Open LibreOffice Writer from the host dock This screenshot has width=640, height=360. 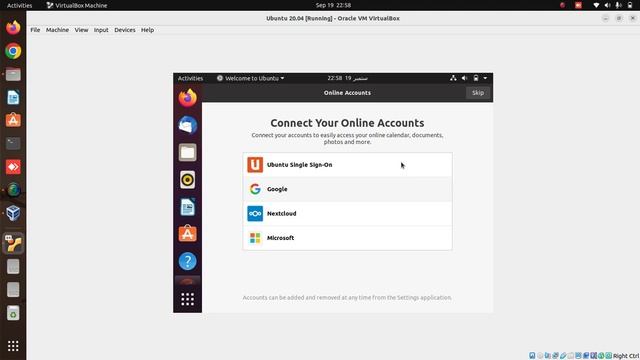click(x=13, y=98)
